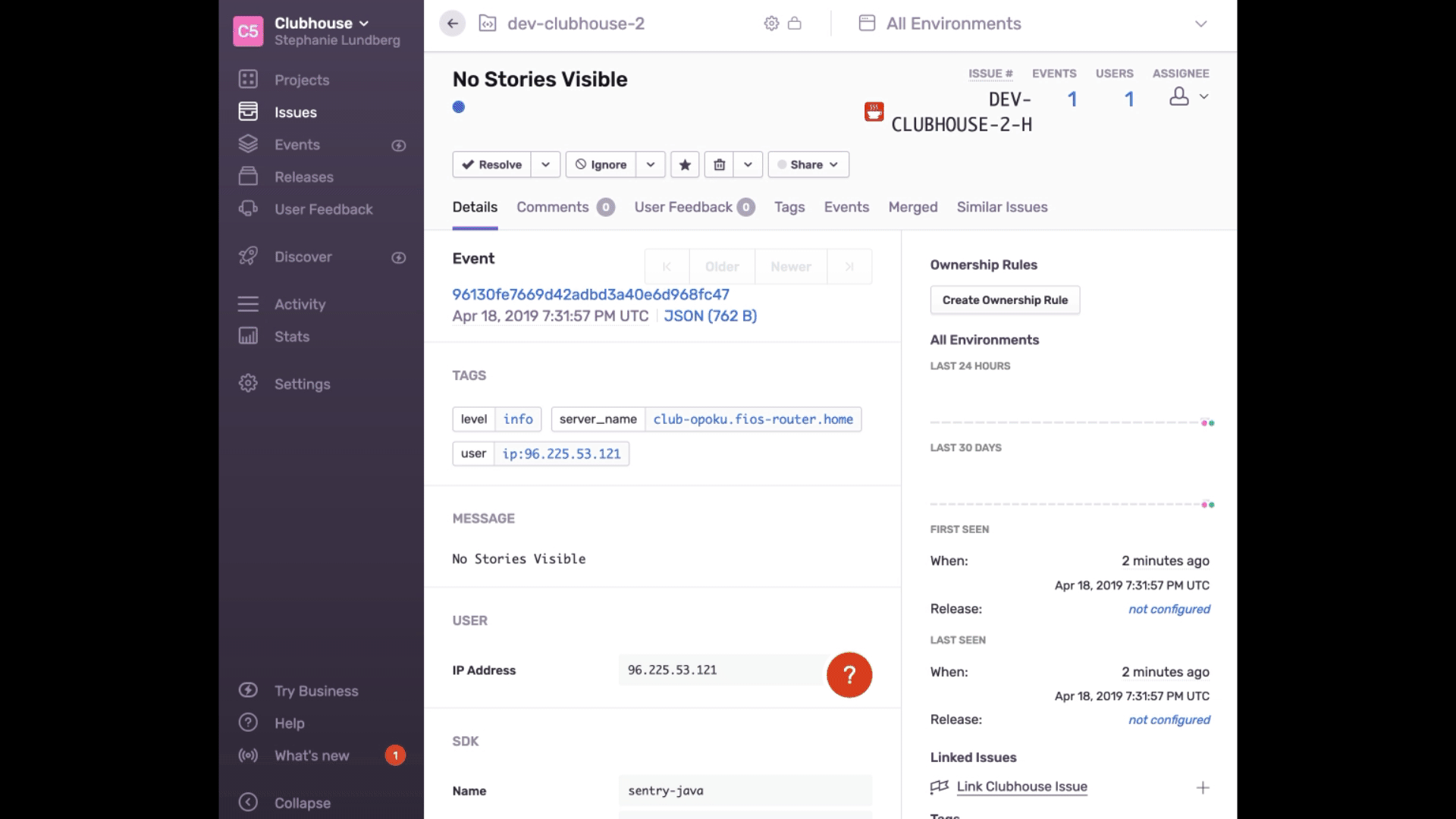This screenshot has width=1456, height=819.
Task: Toggle Share issue switch
Action: coord(808,165)
